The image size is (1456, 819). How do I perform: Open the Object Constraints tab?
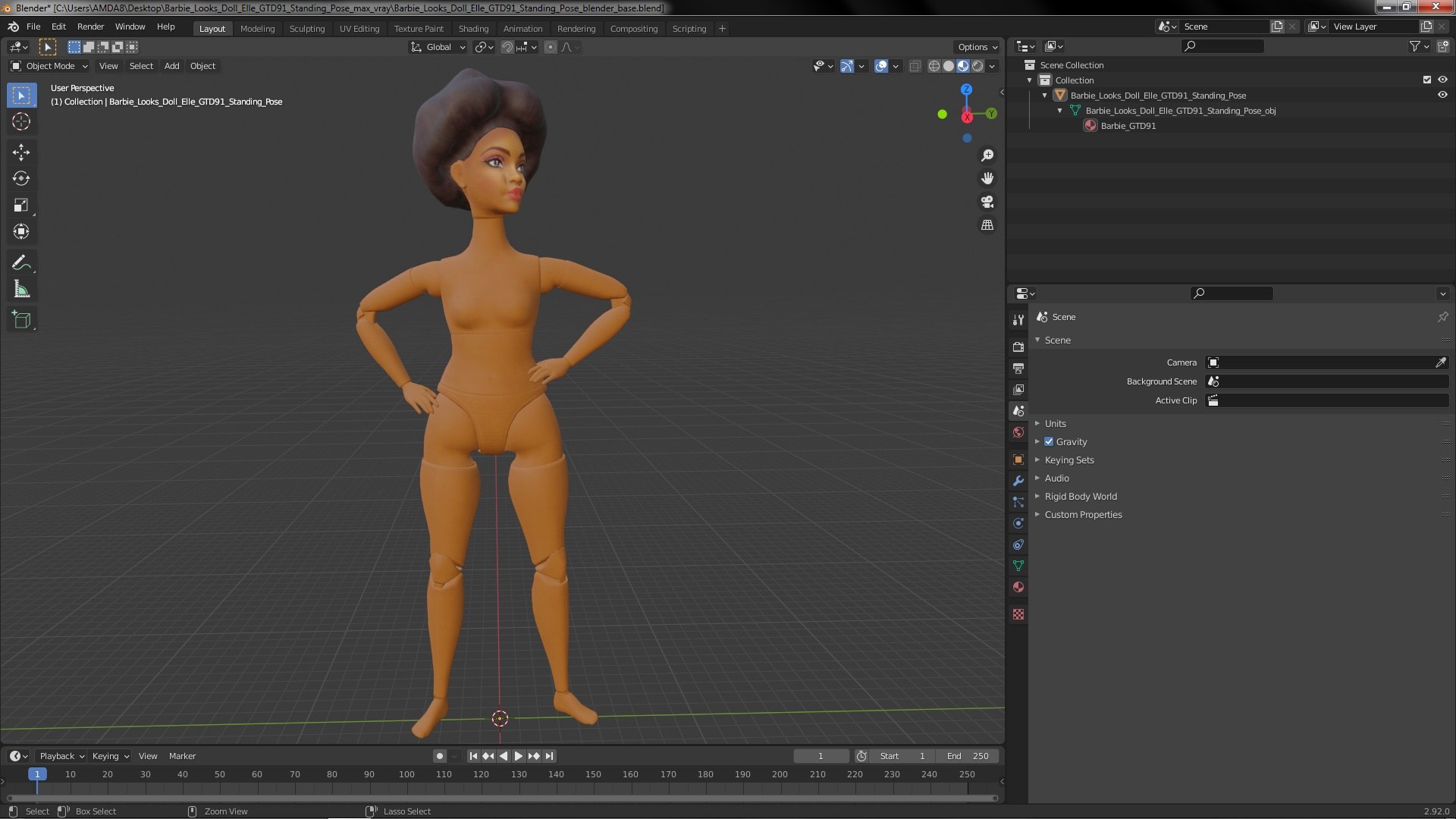pos(1018,544)
